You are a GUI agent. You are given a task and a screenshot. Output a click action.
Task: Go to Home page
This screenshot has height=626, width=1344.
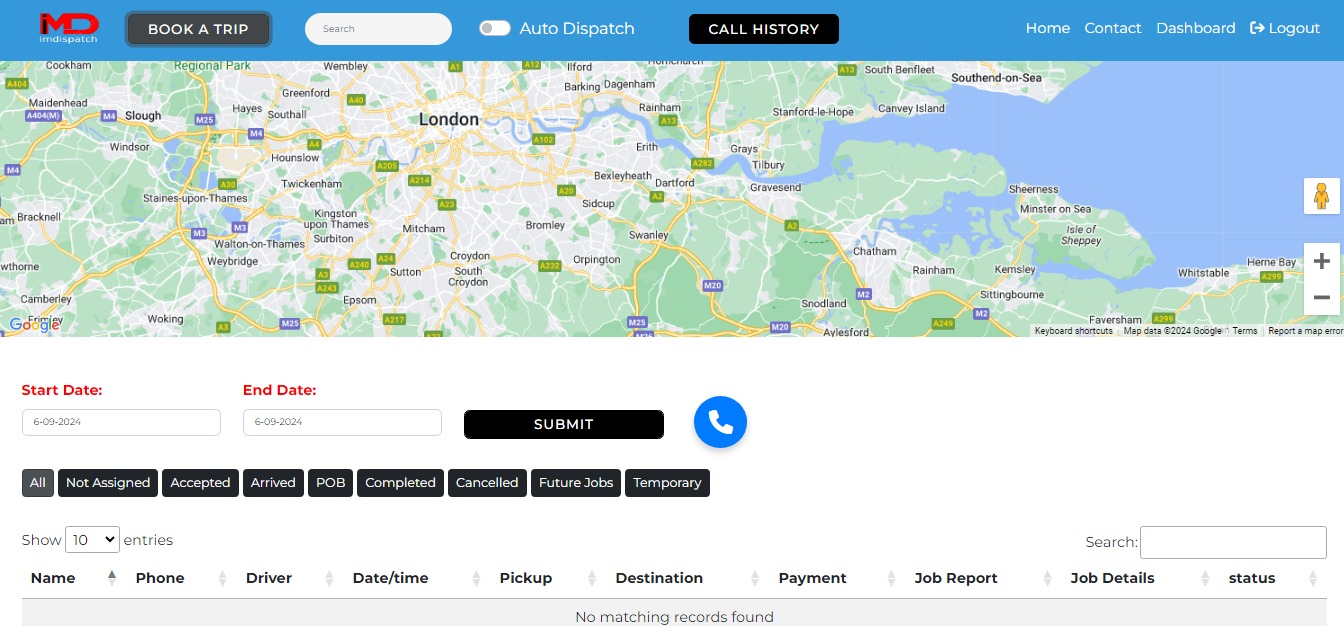coord(1048,29)
